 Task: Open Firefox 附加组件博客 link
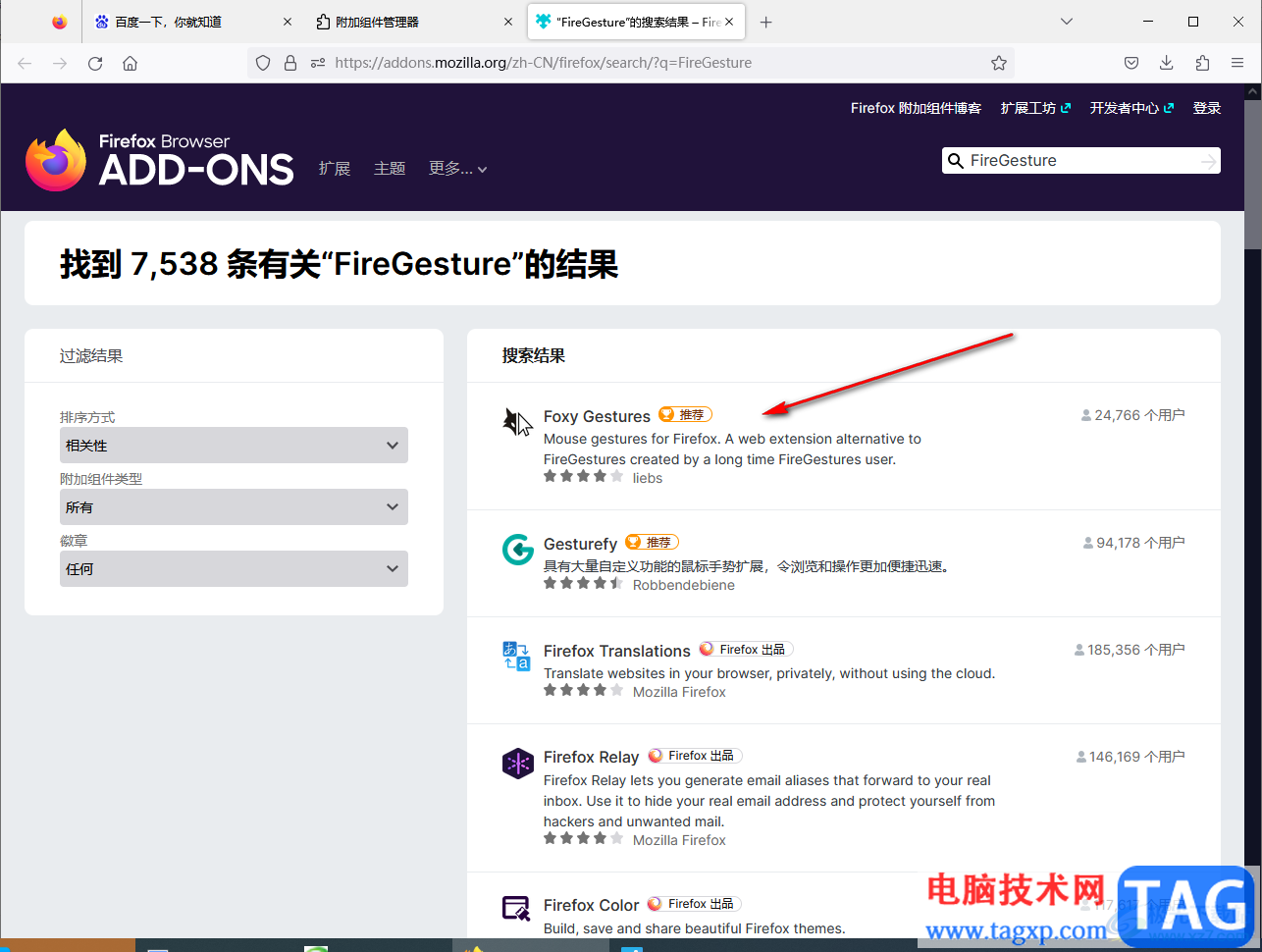click(x=916, y=108)
